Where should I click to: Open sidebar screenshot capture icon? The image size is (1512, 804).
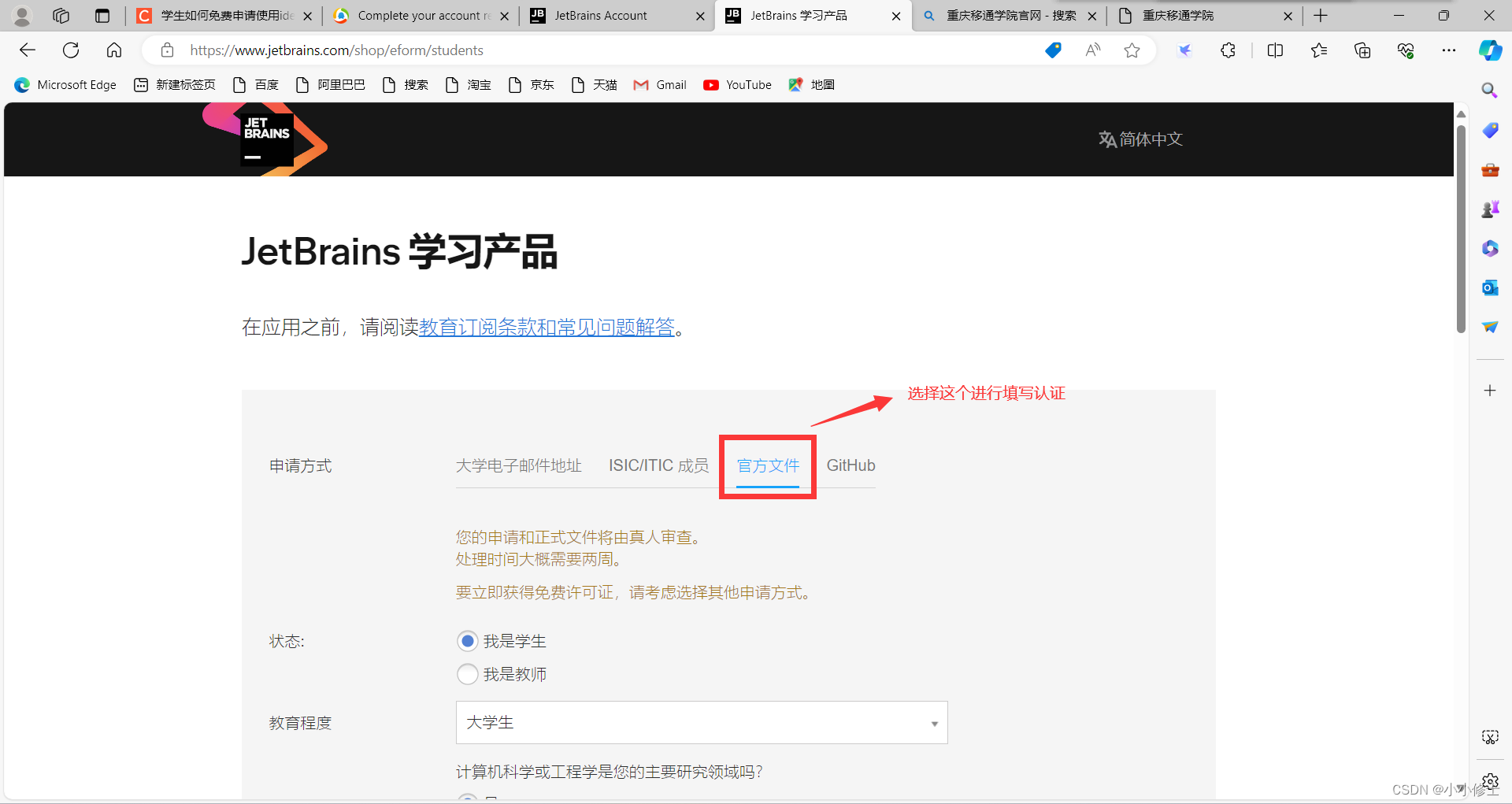[1490, 737]
